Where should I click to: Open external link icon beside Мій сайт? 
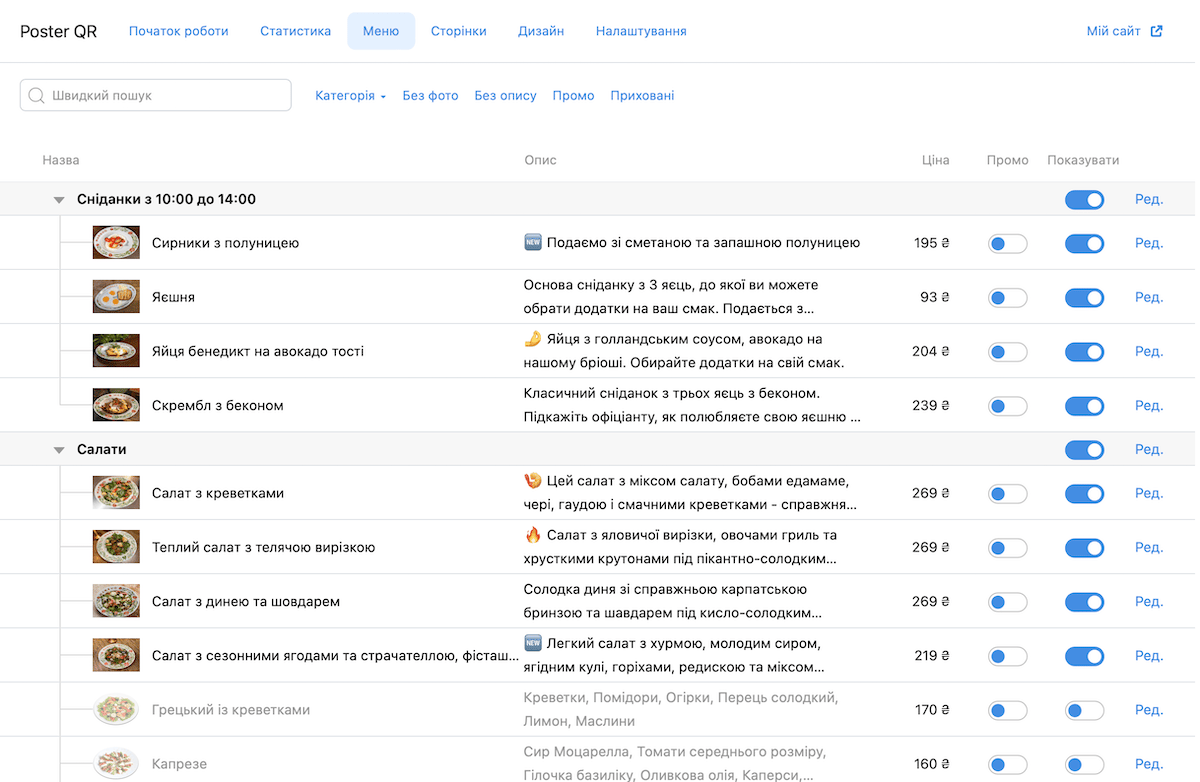[1157, 31]
